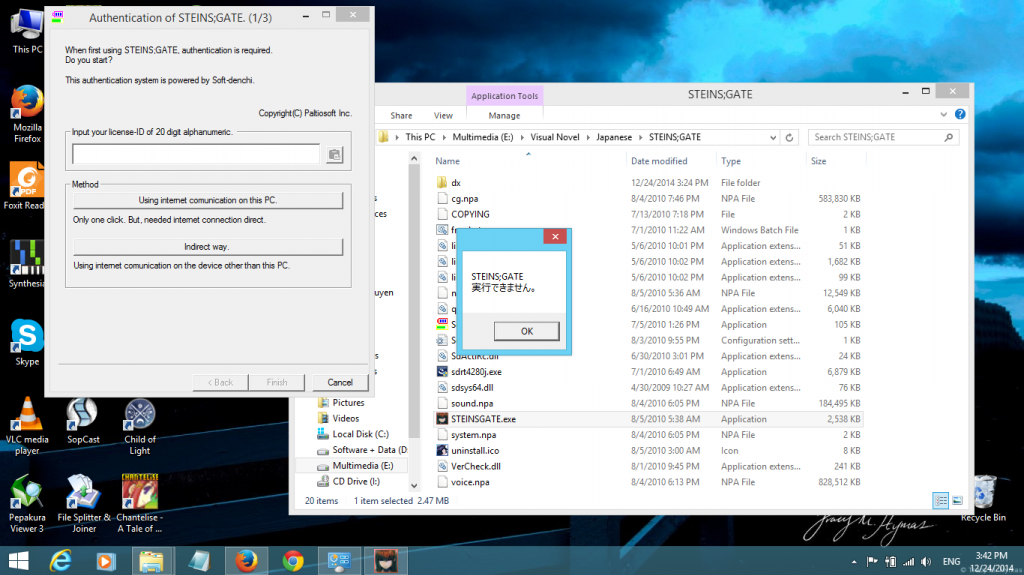The height and width of the screenshot is (575, 1024).
Task: Open volume control in system tray
Action: point(926,561)
